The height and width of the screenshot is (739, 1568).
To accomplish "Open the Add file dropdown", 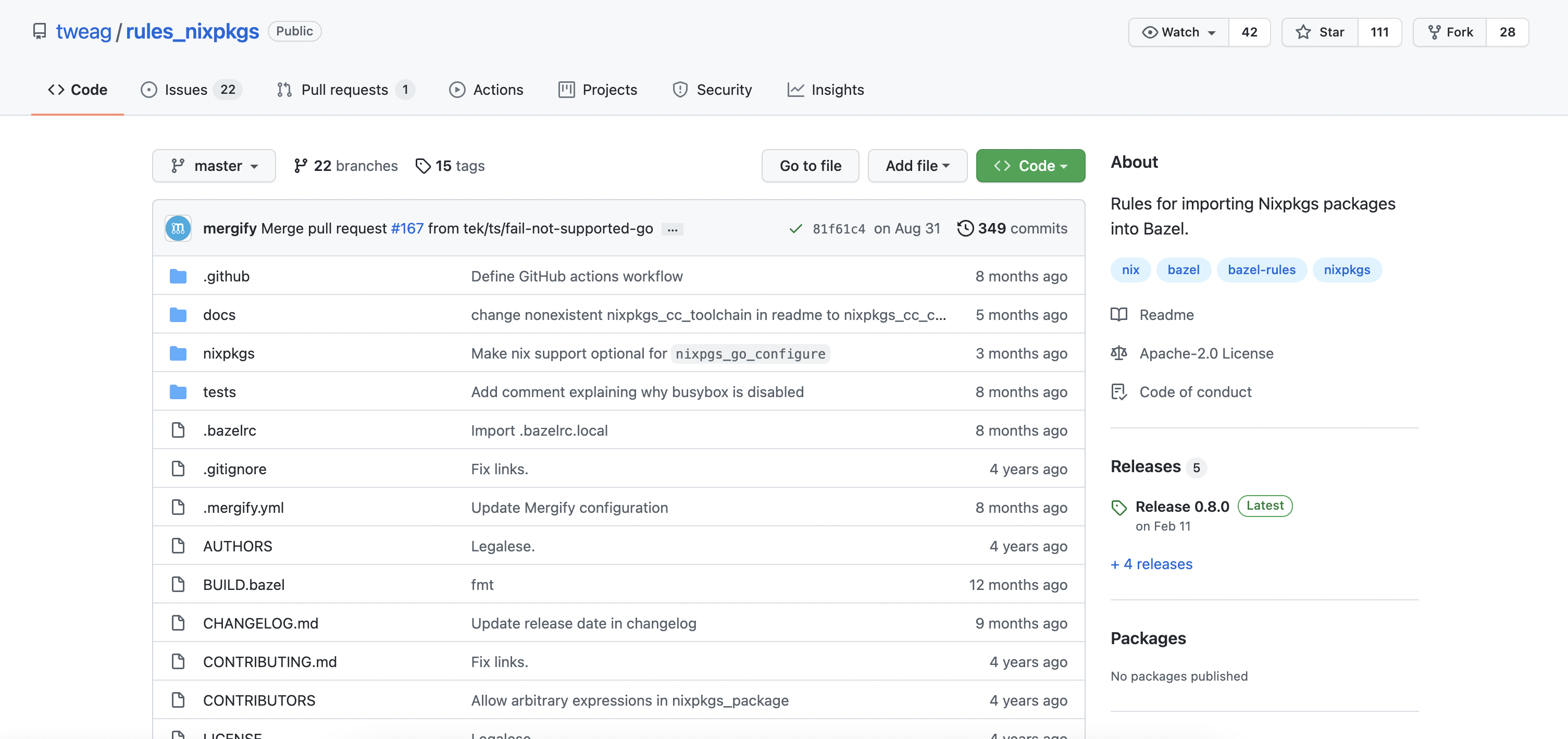I will click(x=917, y=166).
